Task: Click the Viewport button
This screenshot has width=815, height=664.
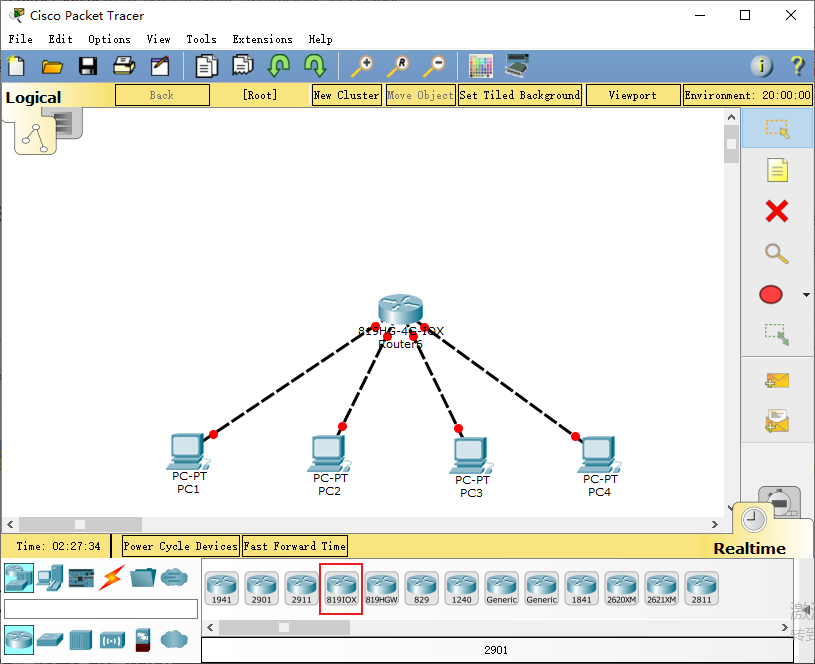Action: point(633,95)
